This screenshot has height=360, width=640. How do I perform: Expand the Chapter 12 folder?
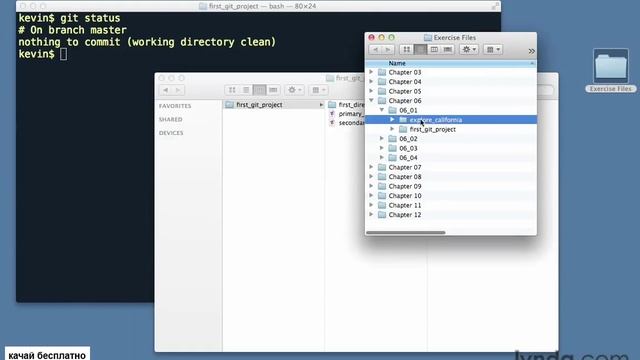pyautogui.click(x=371, y=214)
